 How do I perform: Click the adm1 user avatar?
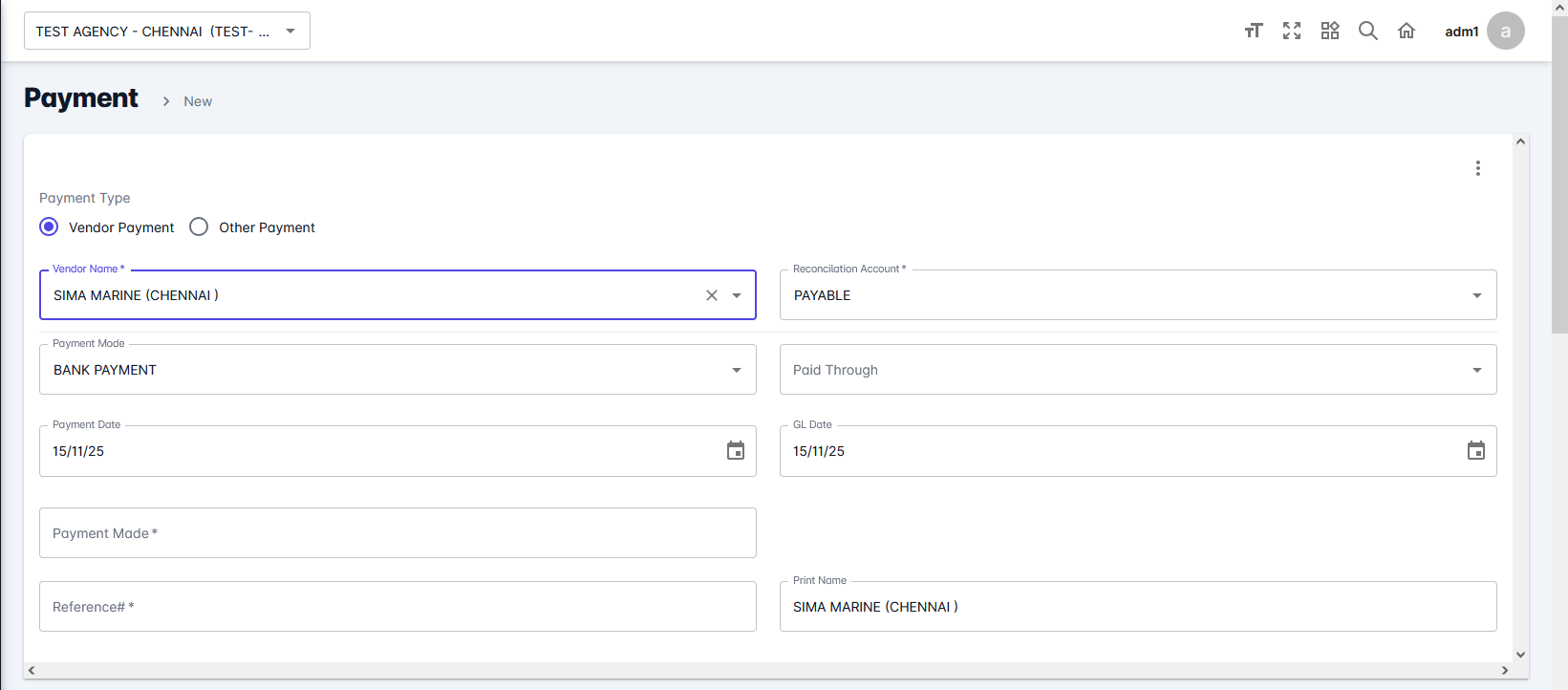pyautogui.click(x=1505, y=31)
